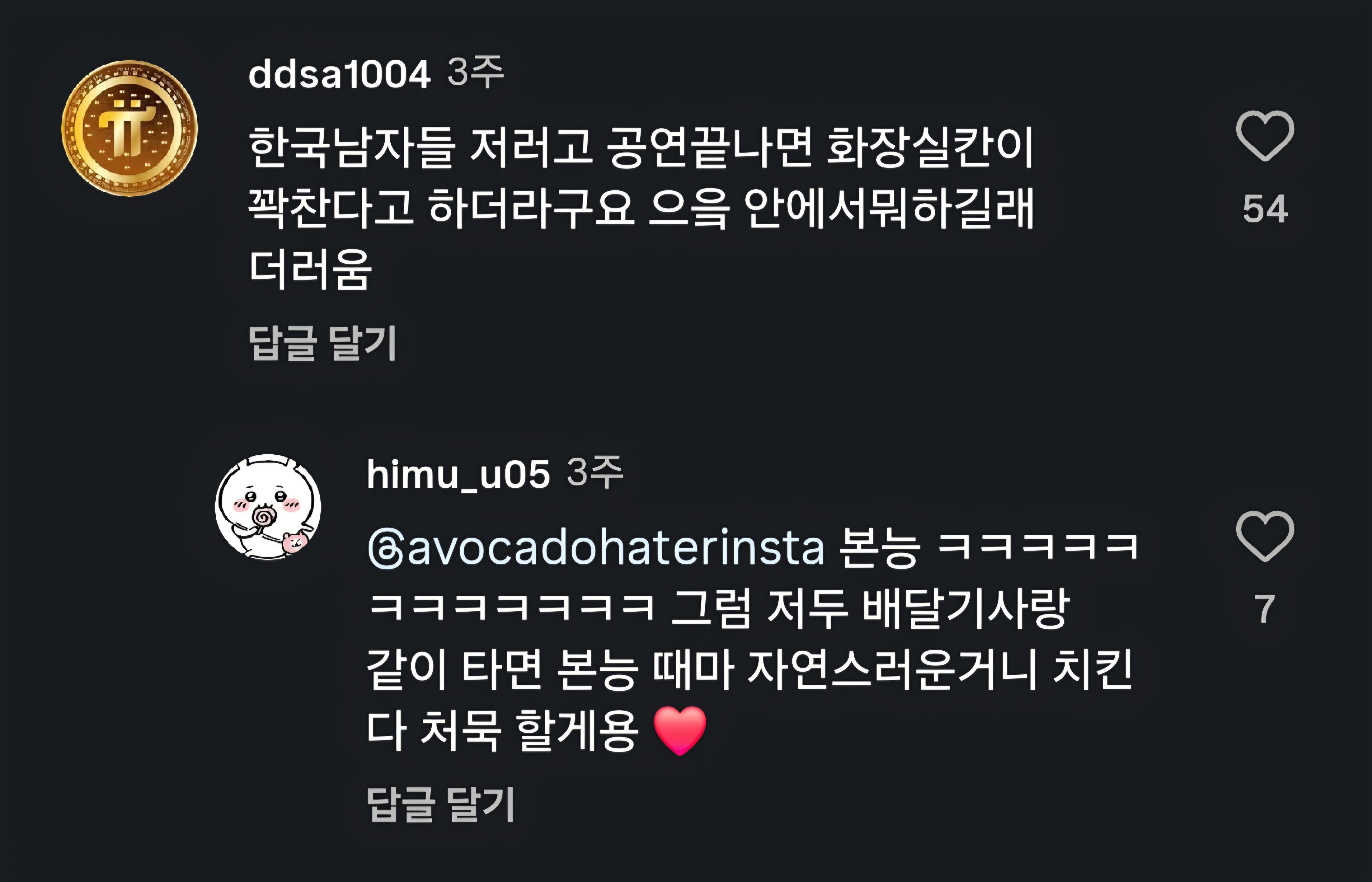Reply to himu_u05 via 답글 달기
The height and width of the screenshot is (882, 1372).
tap(441, 804)
